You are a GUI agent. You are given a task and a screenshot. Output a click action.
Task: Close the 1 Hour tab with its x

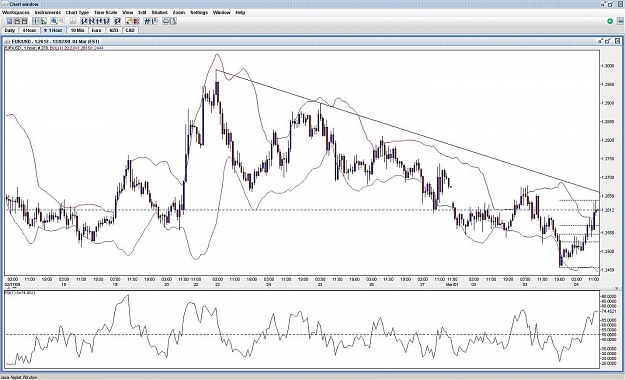[x=46, y=30]
